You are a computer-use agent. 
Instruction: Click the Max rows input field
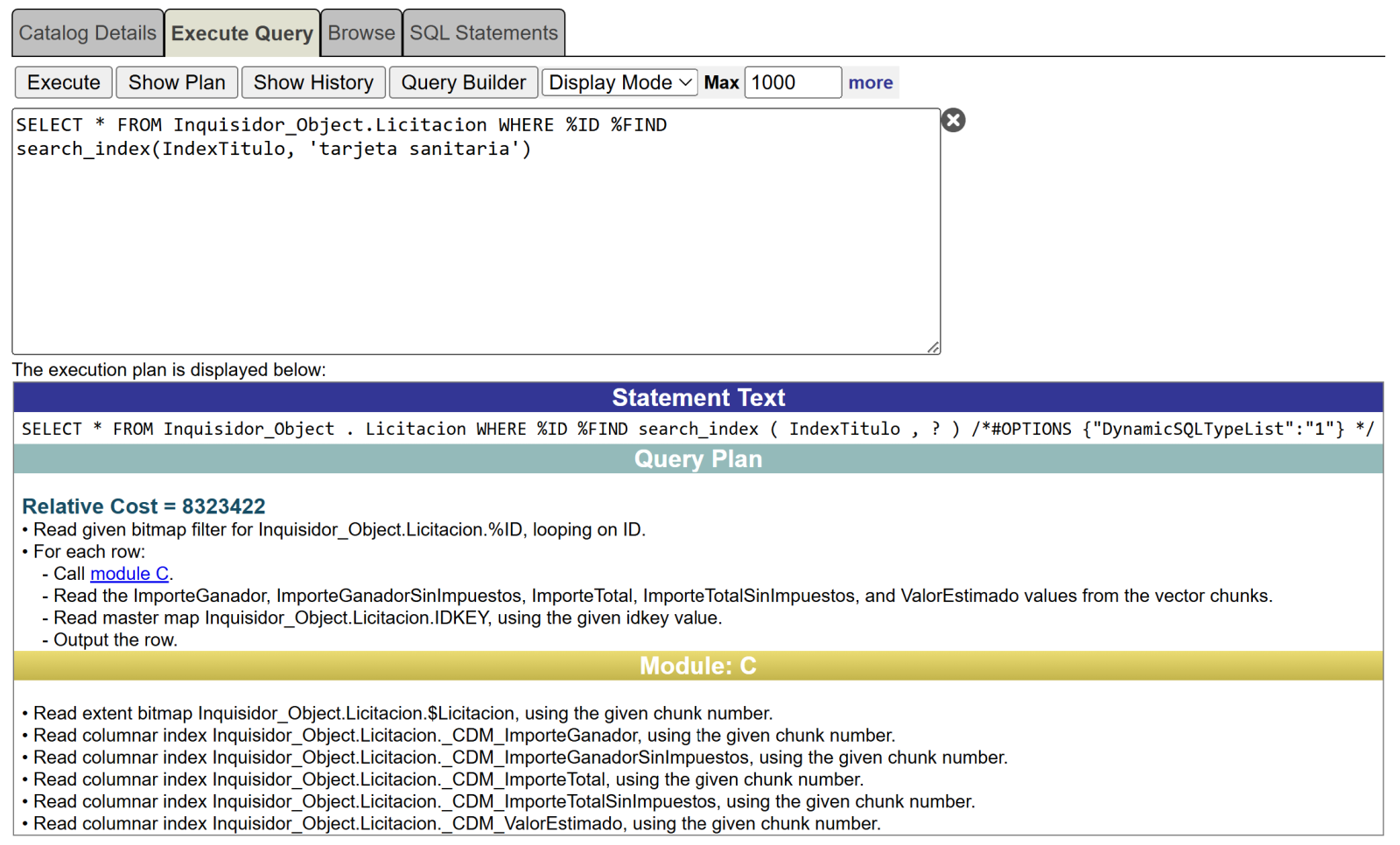pyautogui.click(x=792, y=83)
